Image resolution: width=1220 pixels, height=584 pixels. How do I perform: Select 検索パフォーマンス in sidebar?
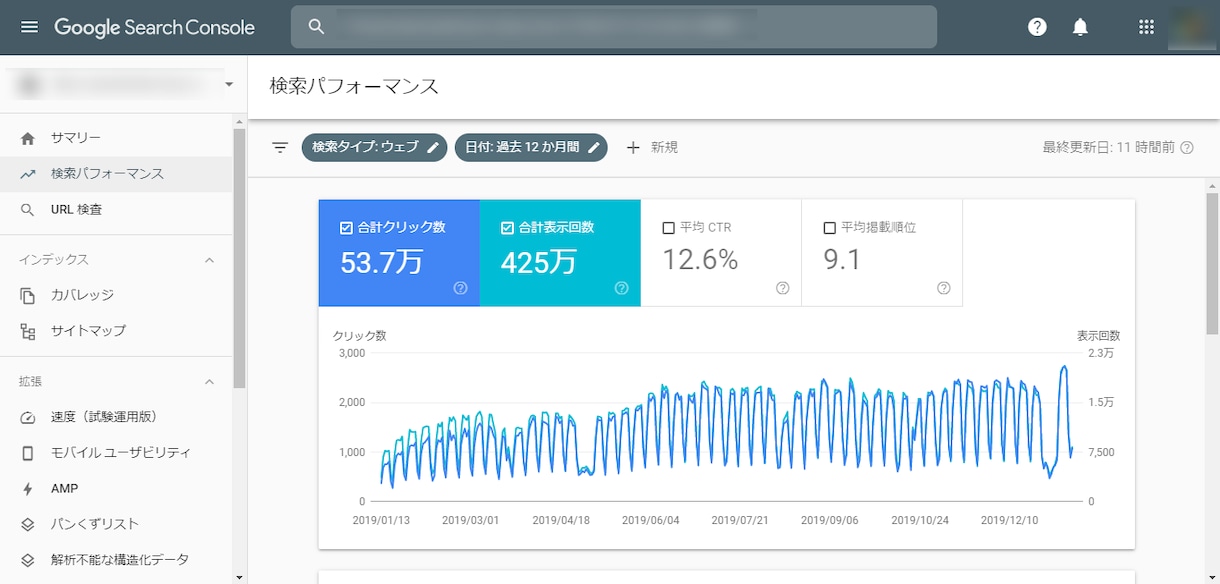click(x=116, y=174)
